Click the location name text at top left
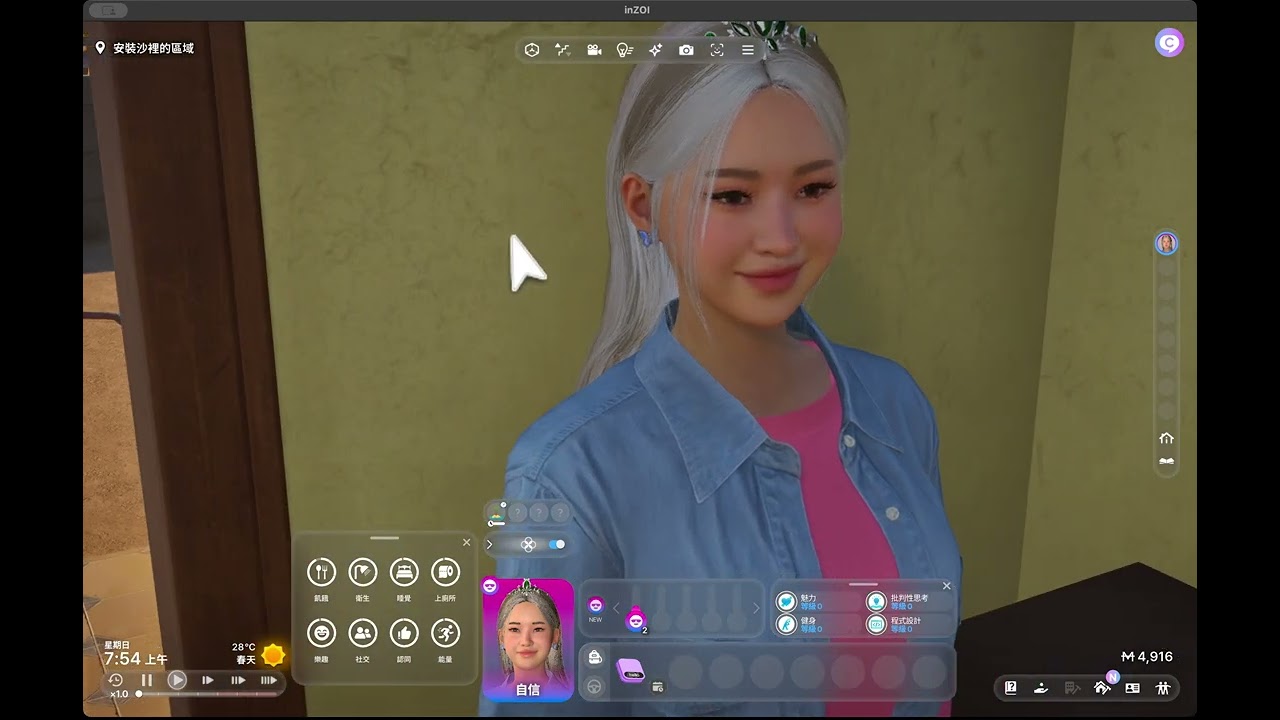 click(x=153, y=48)
